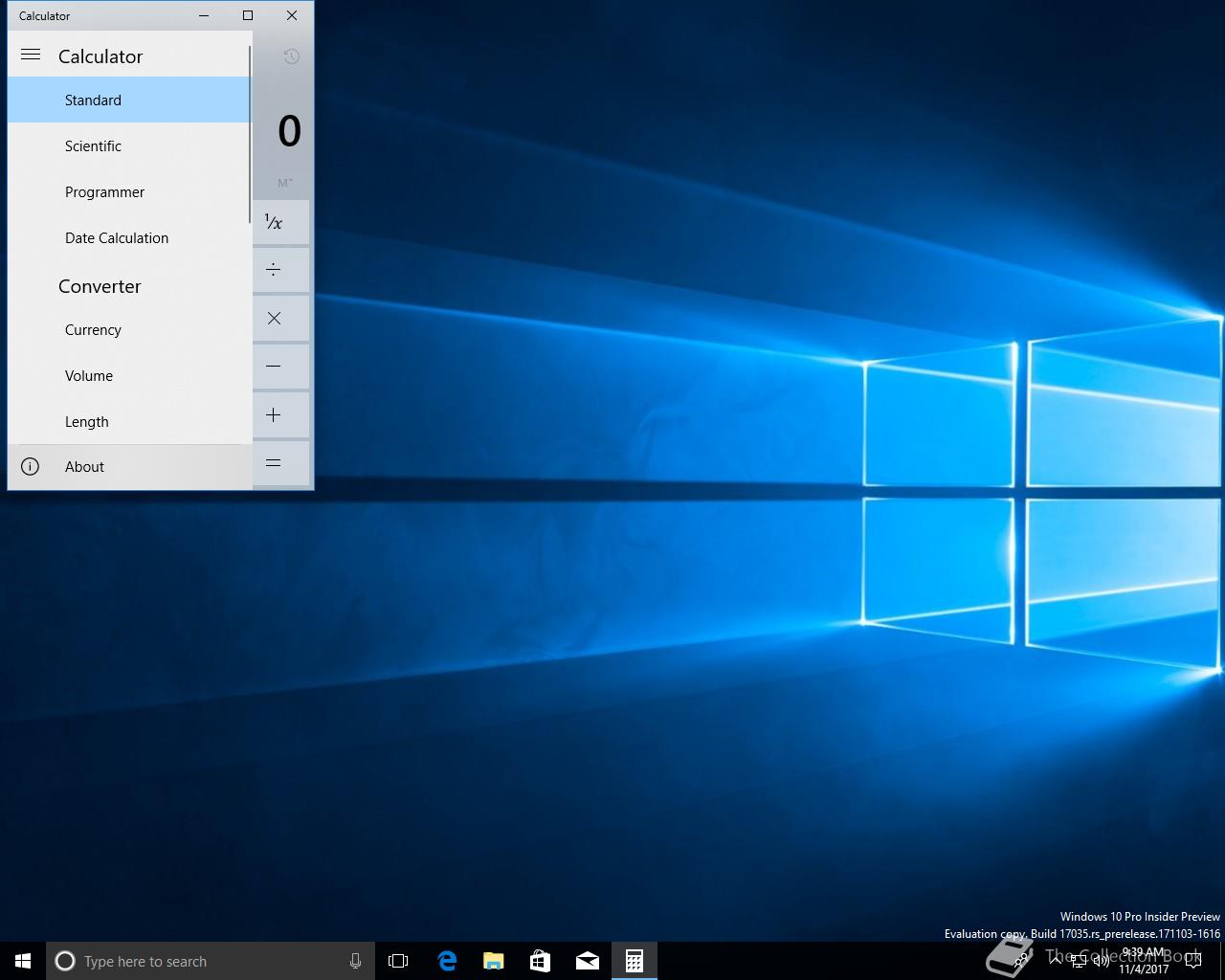
Task: Launch Microsoft Edge from taskbar
Action: (x=447, y=961)
